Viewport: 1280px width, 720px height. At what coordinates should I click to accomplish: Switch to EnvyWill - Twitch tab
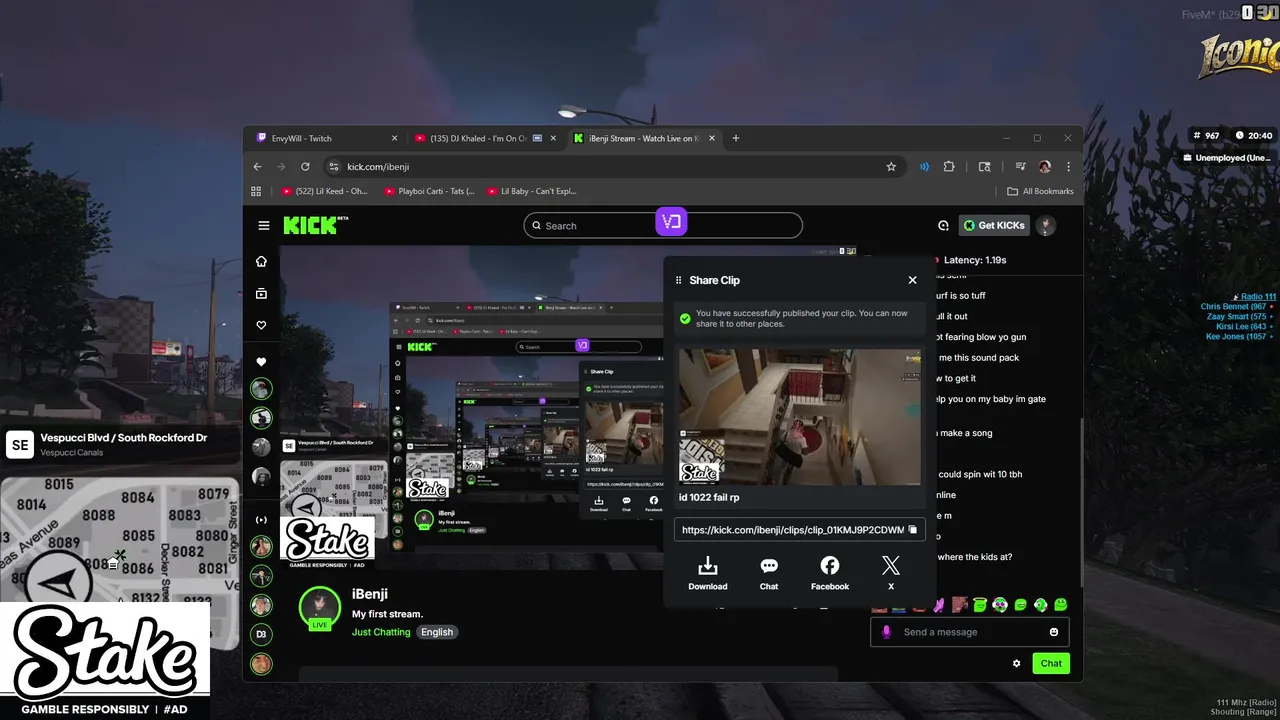coord(326,138)
